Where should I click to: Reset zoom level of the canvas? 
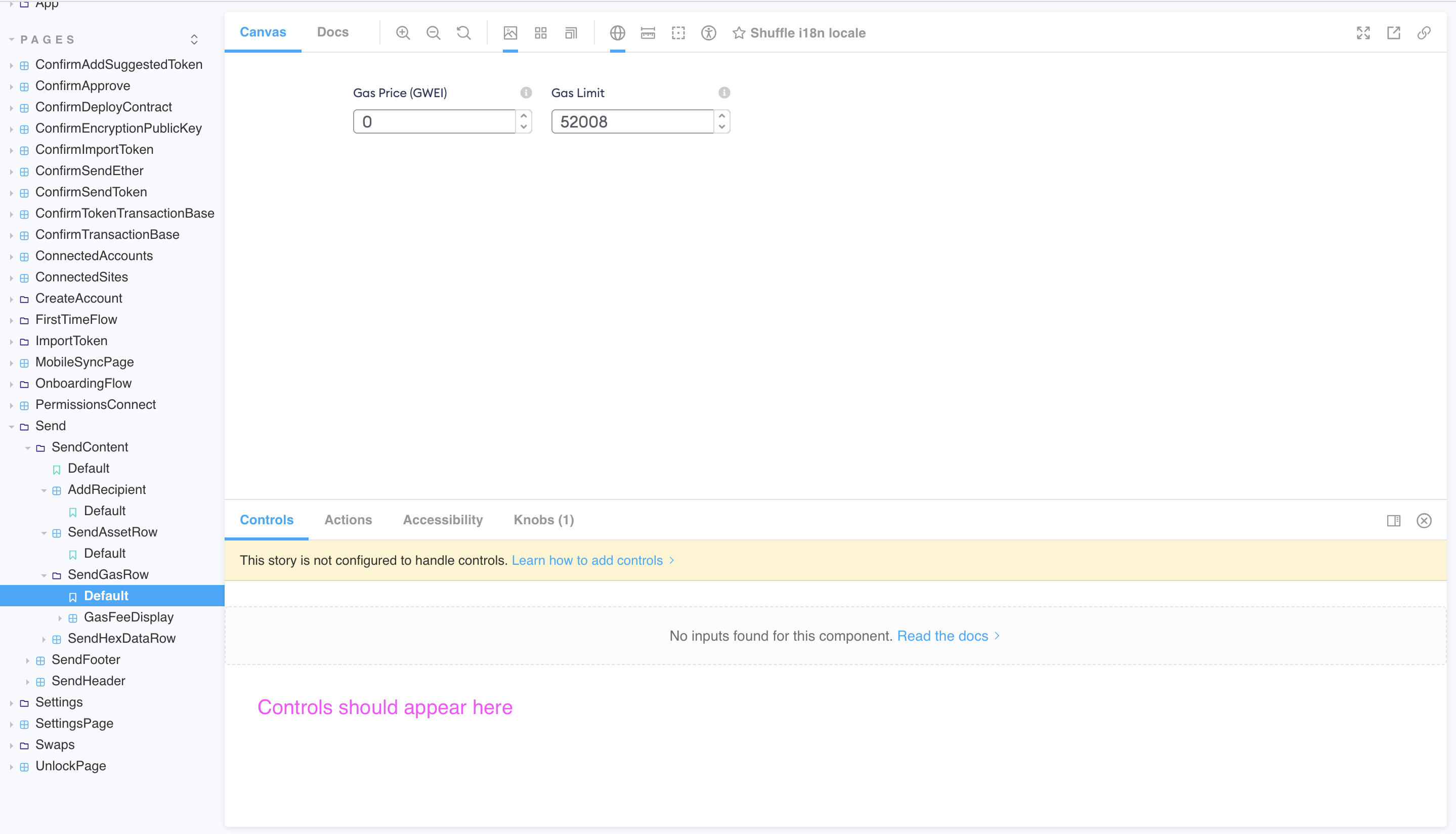[464, 33]
